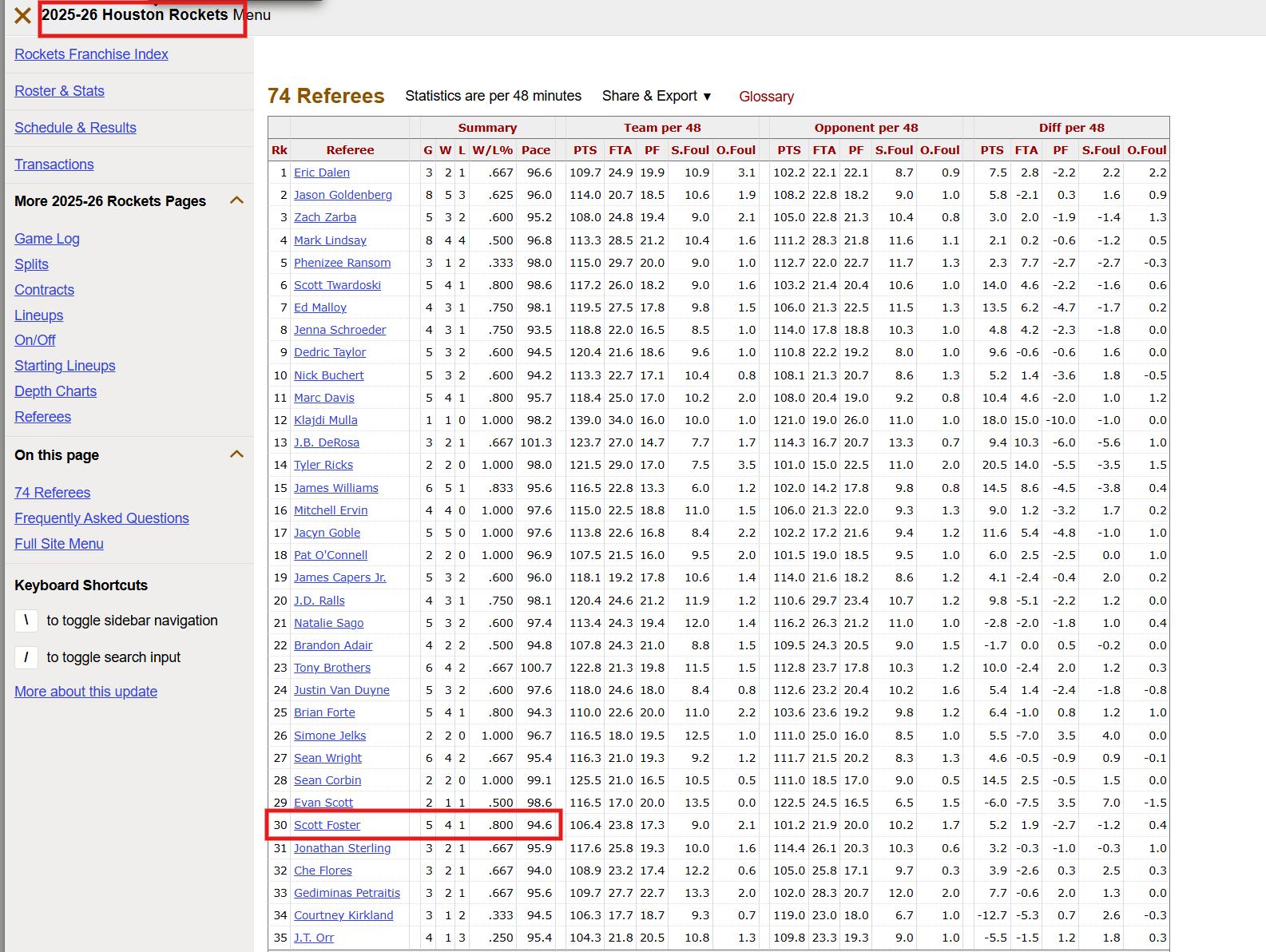
Task: Open referee Sean Corbin's page
Action: click(x=327, y=780)
